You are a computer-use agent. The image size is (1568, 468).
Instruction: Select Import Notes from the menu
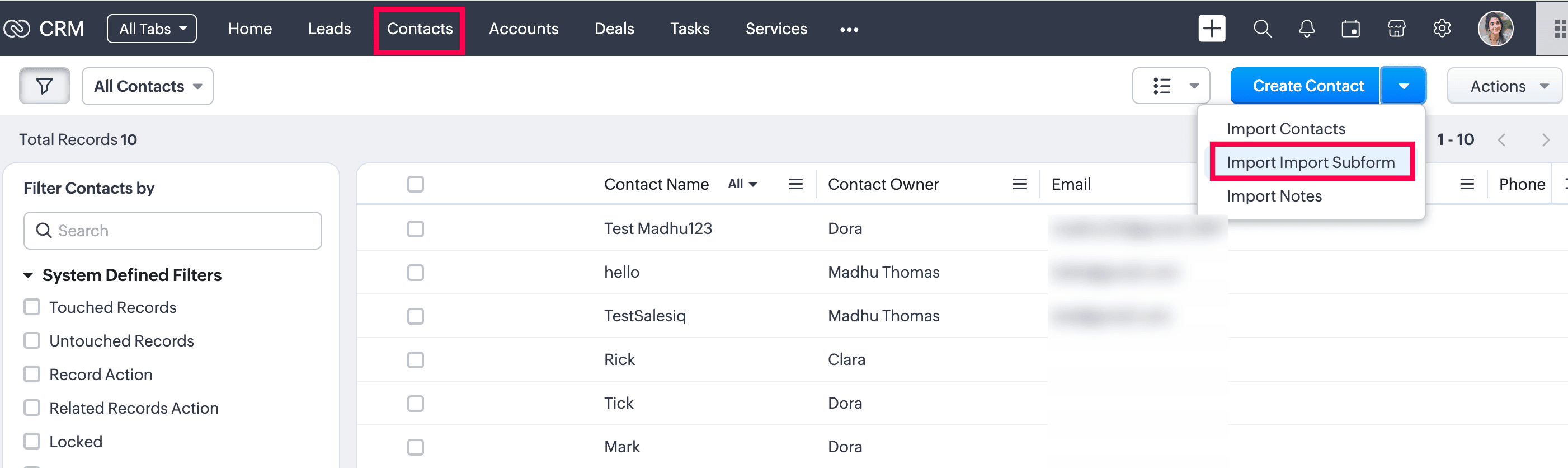[1273, 196]
